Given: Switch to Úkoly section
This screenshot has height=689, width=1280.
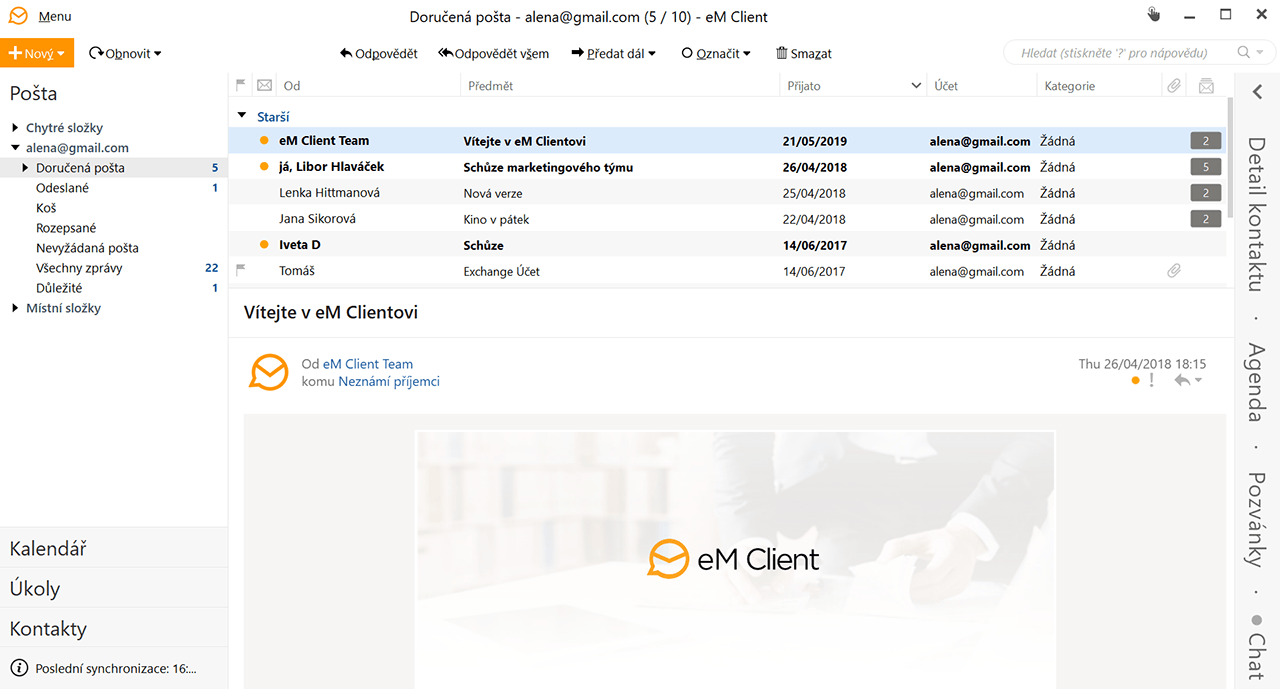Looking at the screenshot, I should point(114,588).
